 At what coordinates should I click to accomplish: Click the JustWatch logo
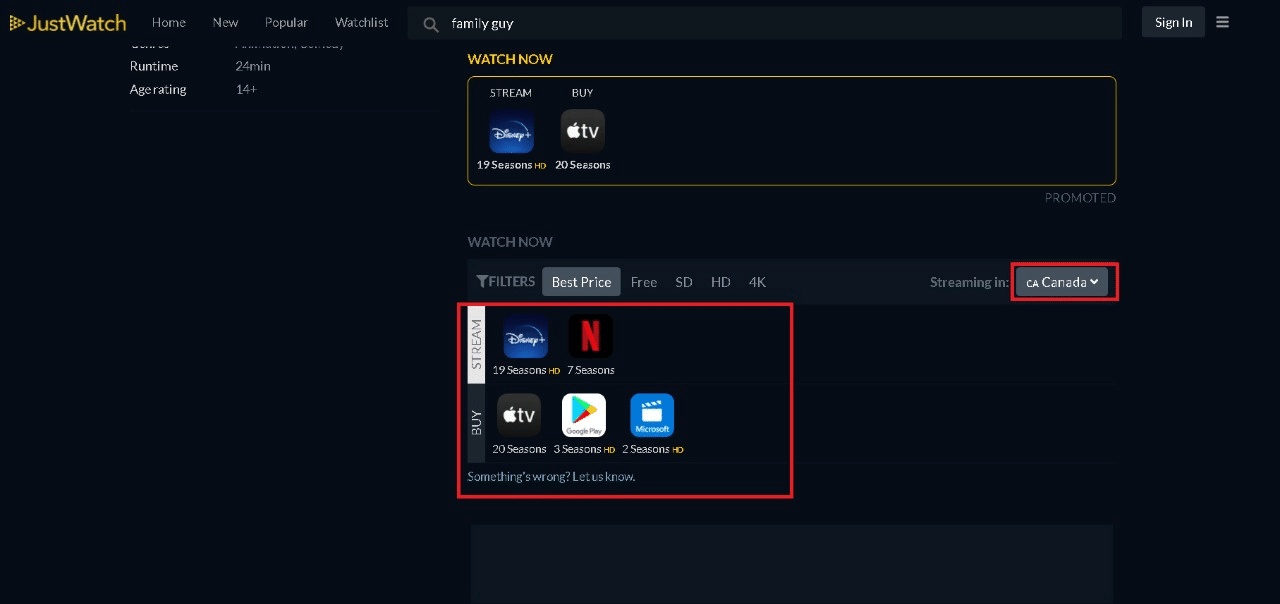click(68, 22)
